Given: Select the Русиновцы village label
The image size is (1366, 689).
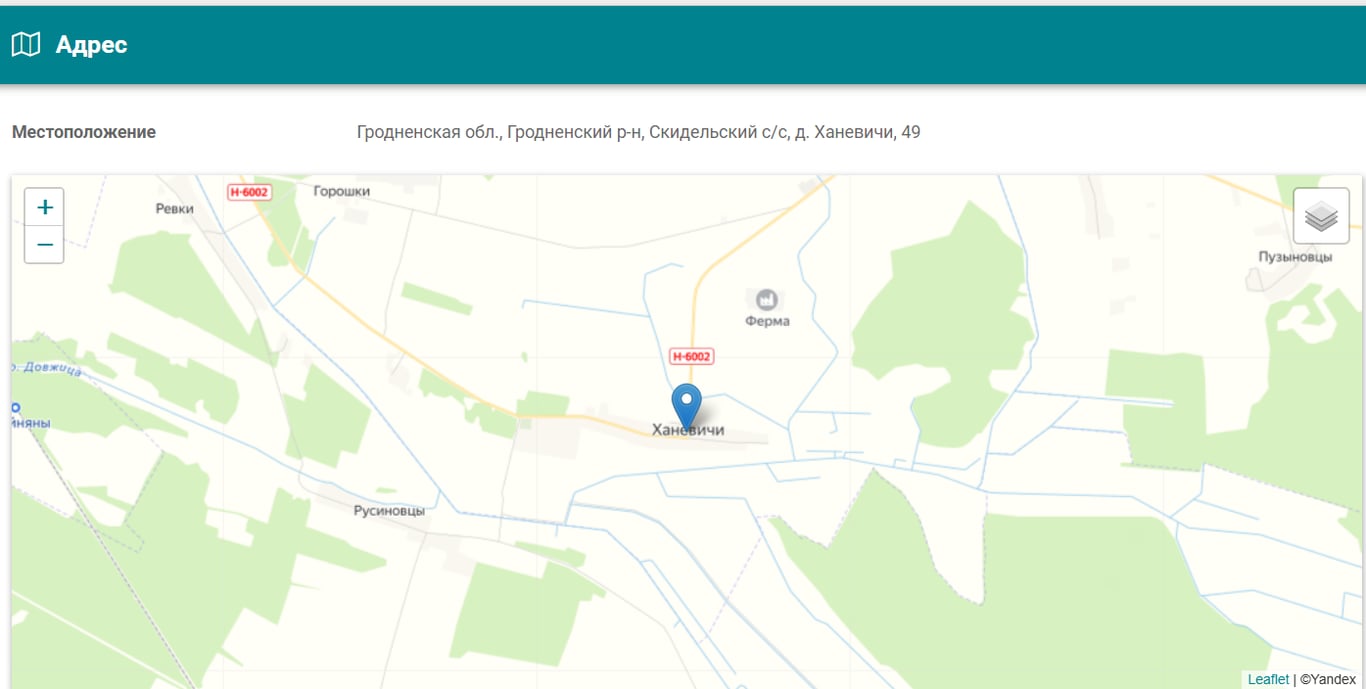Looking at the screenshot, I should [389, 511].
